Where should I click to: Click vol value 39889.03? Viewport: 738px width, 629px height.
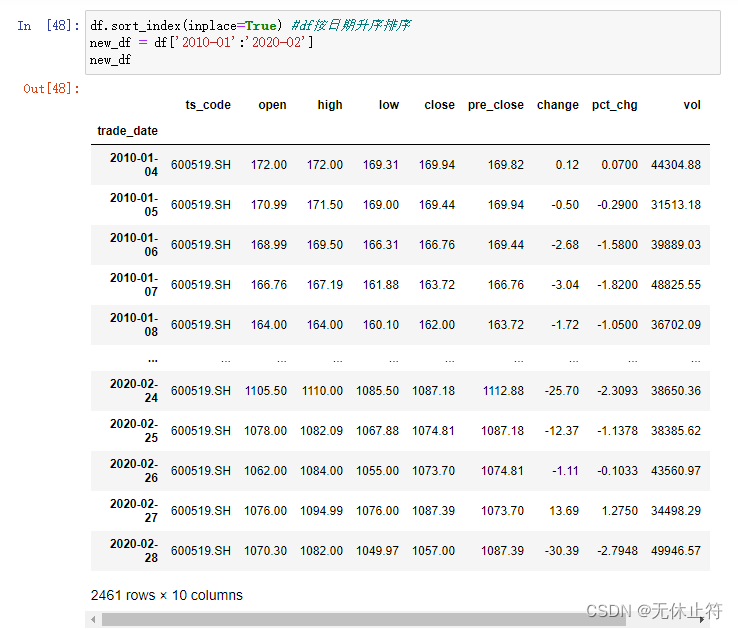(x=676, y=245)
